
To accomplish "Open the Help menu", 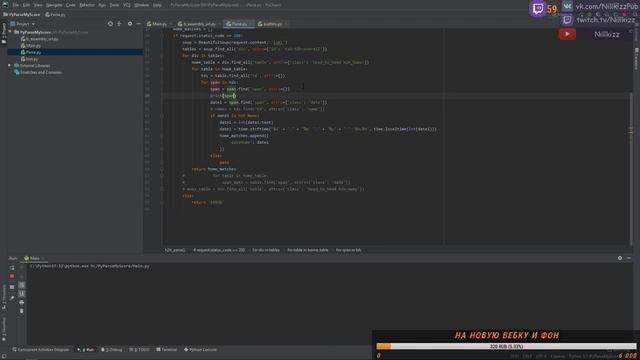I will (x=158, y=5).
